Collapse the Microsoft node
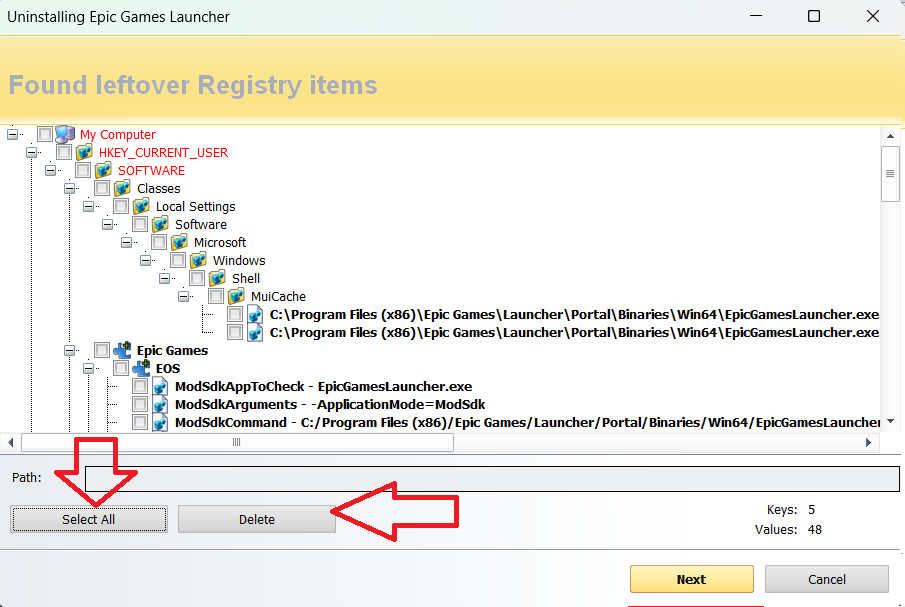Viewport: 905px width, 607px height. tap(126, 242)
